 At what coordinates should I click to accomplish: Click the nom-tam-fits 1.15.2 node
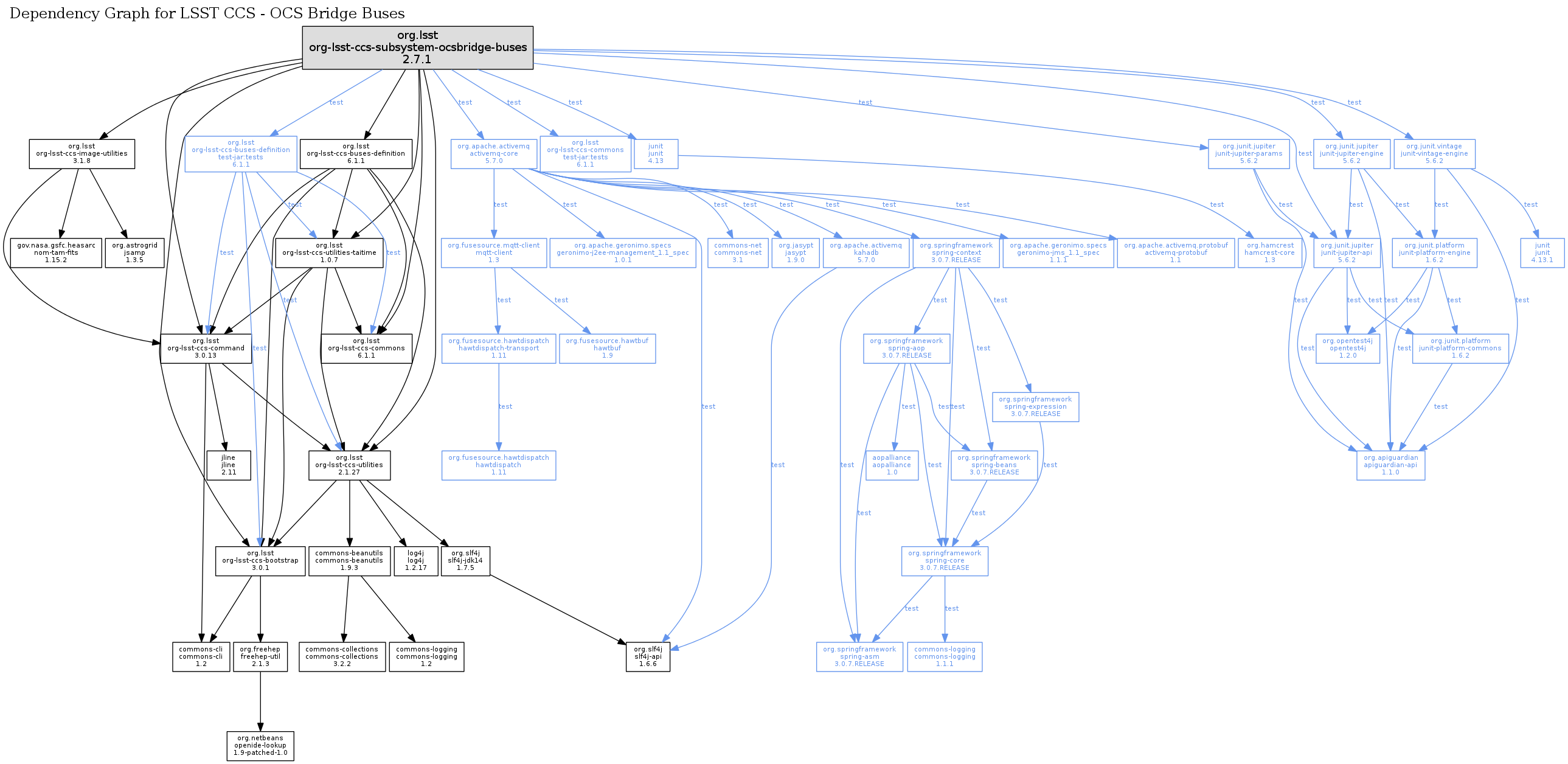tap(56, 252)
